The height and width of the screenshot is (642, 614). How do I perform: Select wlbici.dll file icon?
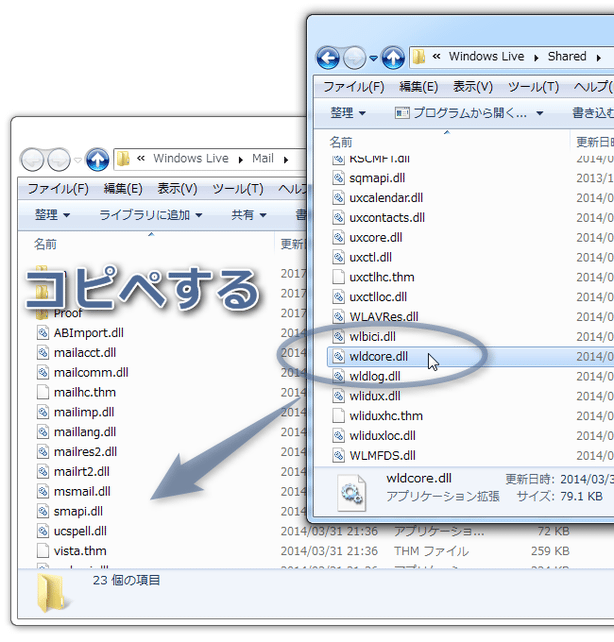[338, 337]
